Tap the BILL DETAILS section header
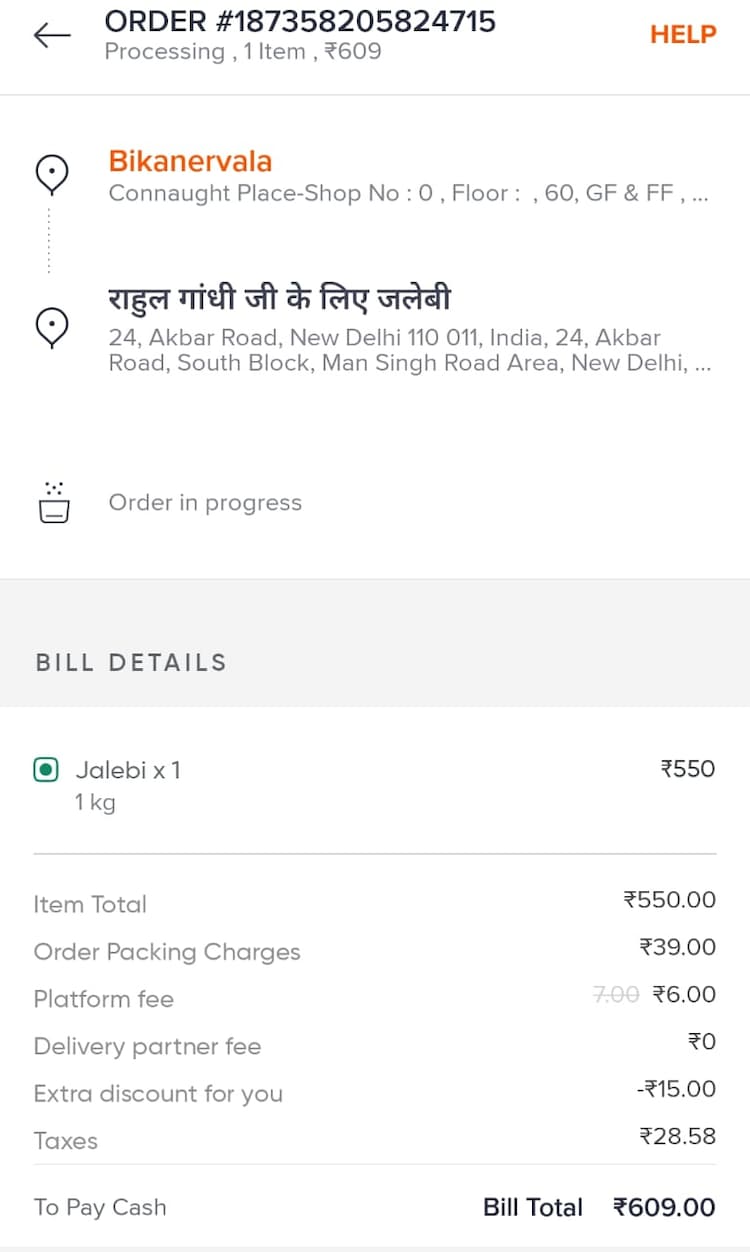Screen dimensions: 750x1252 pos(131,662)
